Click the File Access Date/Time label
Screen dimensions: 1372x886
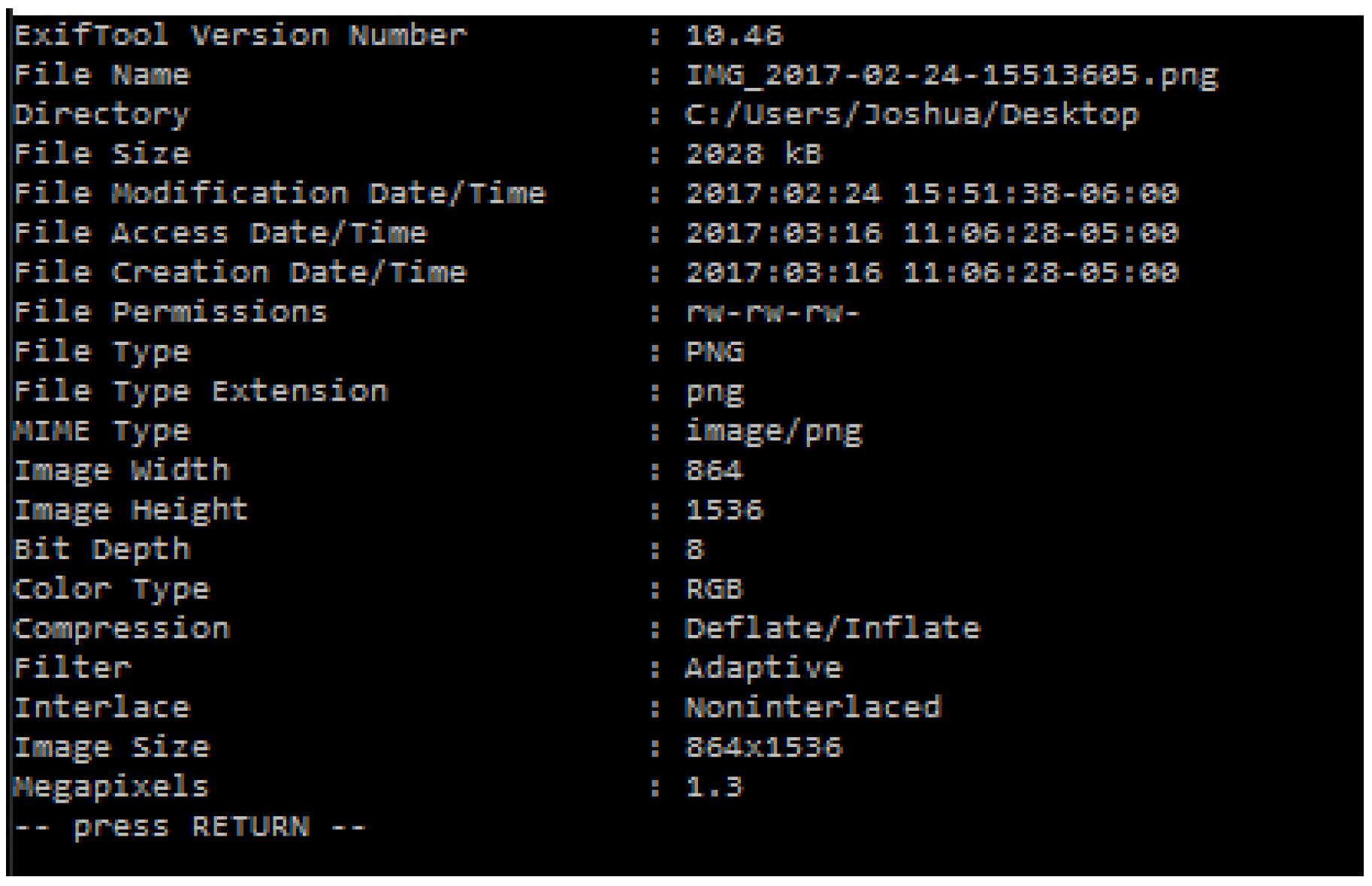pos(220,234)
